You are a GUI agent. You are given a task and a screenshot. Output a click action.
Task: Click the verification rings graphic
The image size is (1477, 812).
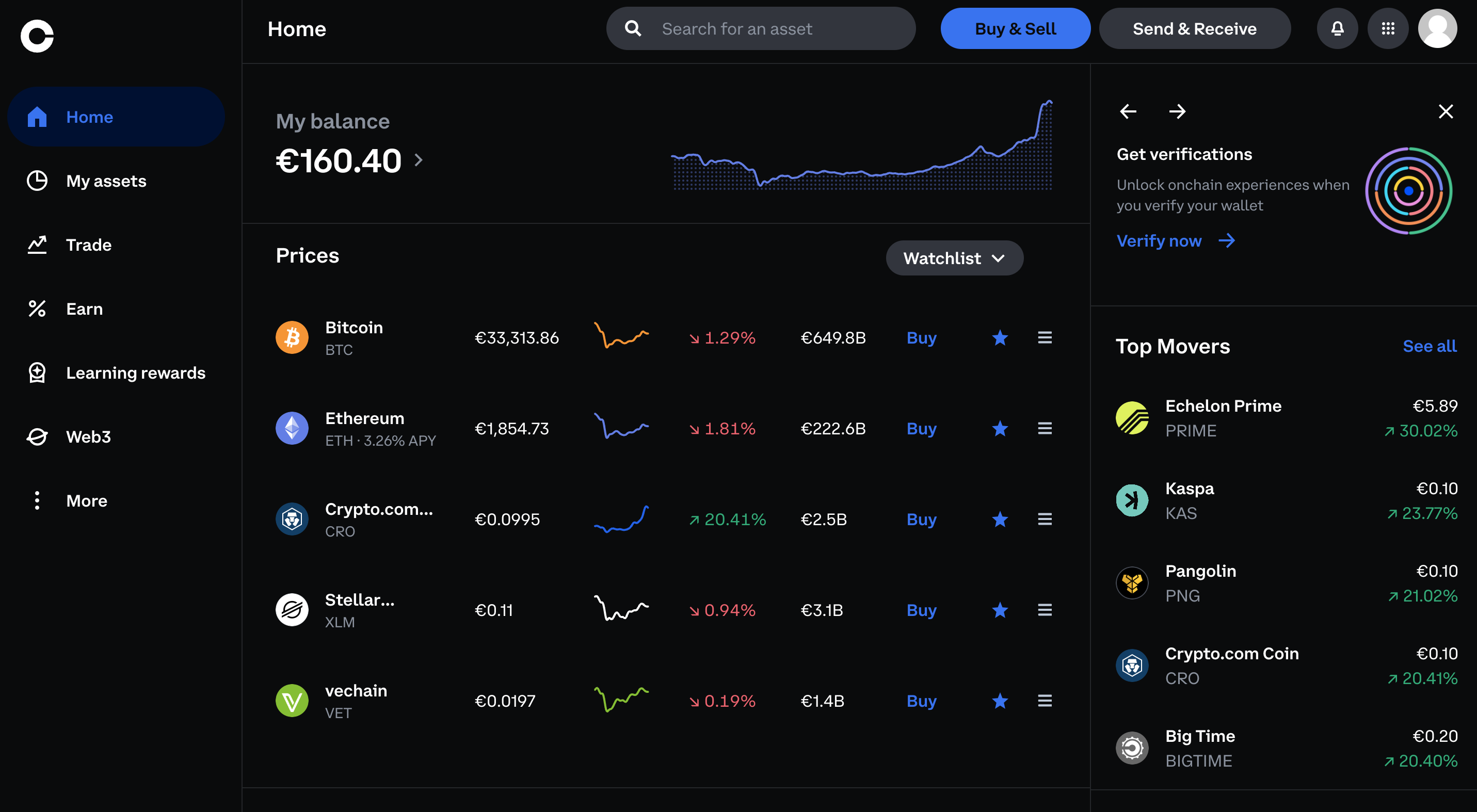click(1408, 191)
